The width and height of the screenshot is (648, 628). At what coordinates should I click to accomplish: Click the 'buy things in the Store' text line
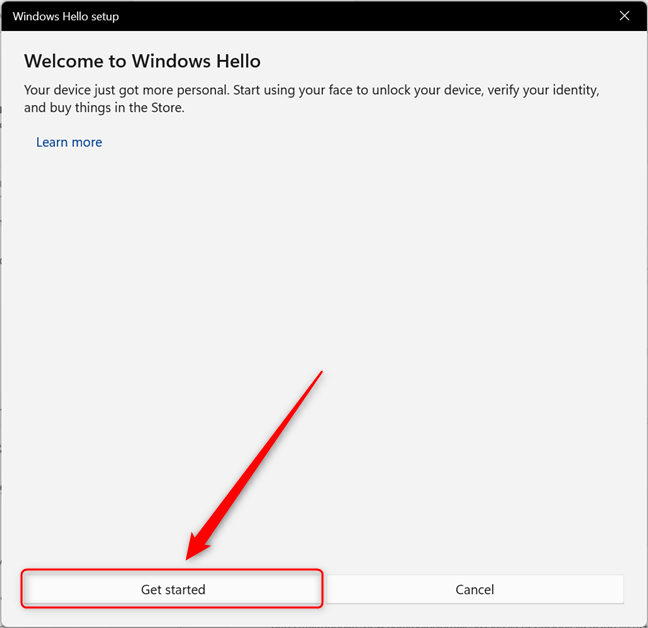point(104,107)
